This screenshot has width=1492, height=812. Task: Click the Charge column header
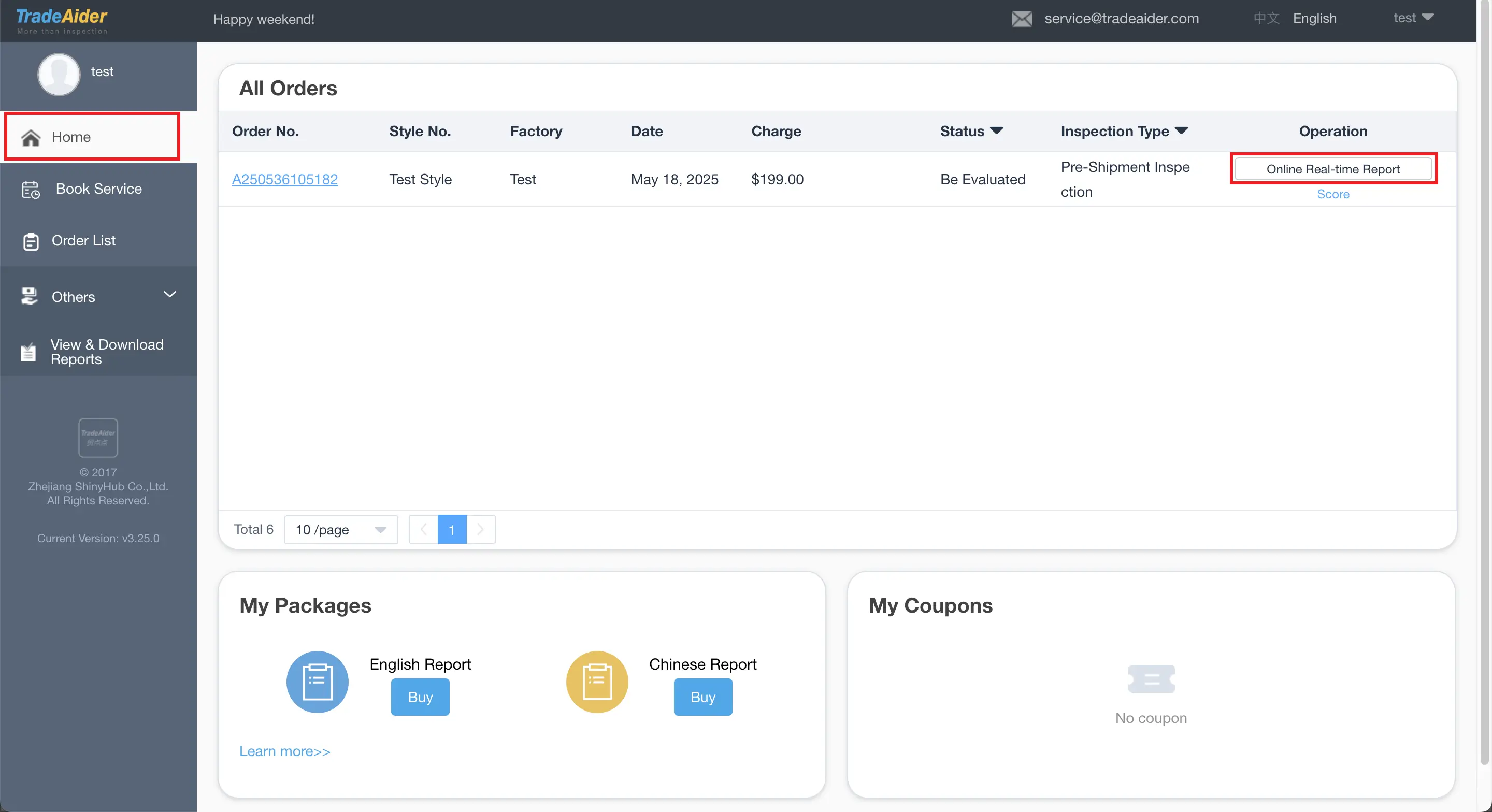(x=776, y=131)
